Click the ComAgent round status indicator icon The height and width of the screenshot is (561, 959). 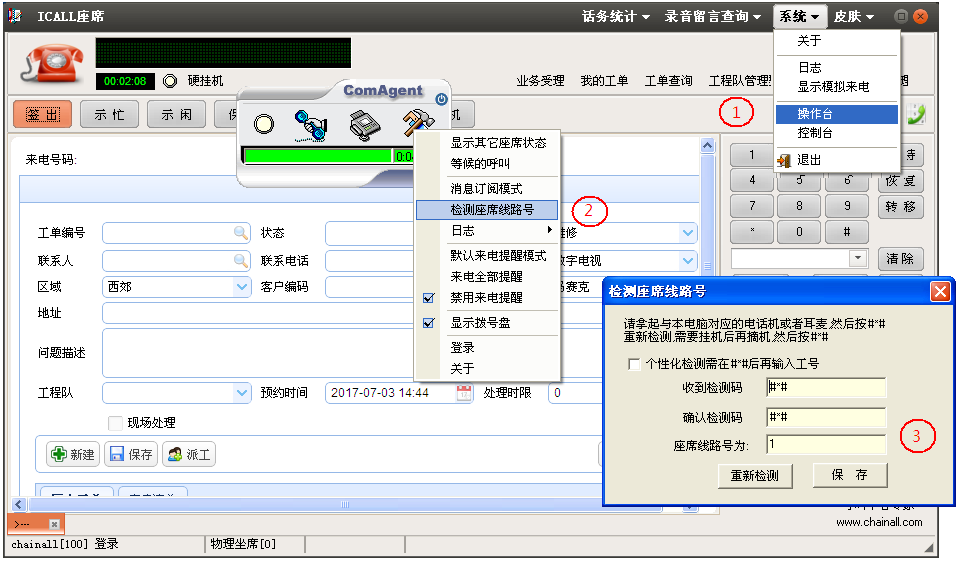(264, 125)
